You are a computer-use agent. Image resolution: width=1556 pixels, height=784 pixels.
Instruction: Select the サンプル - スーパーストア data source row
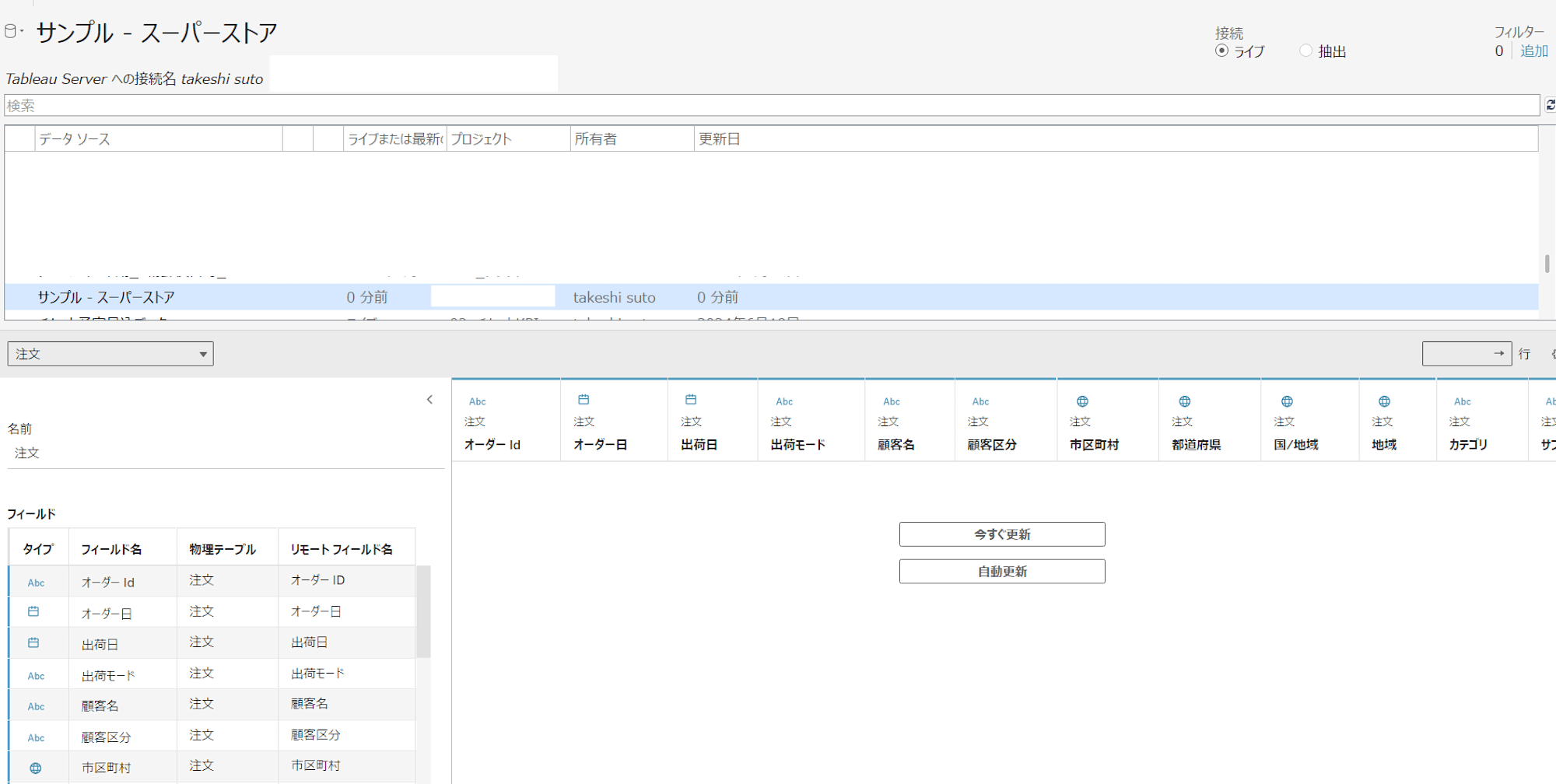click(771, 297)
